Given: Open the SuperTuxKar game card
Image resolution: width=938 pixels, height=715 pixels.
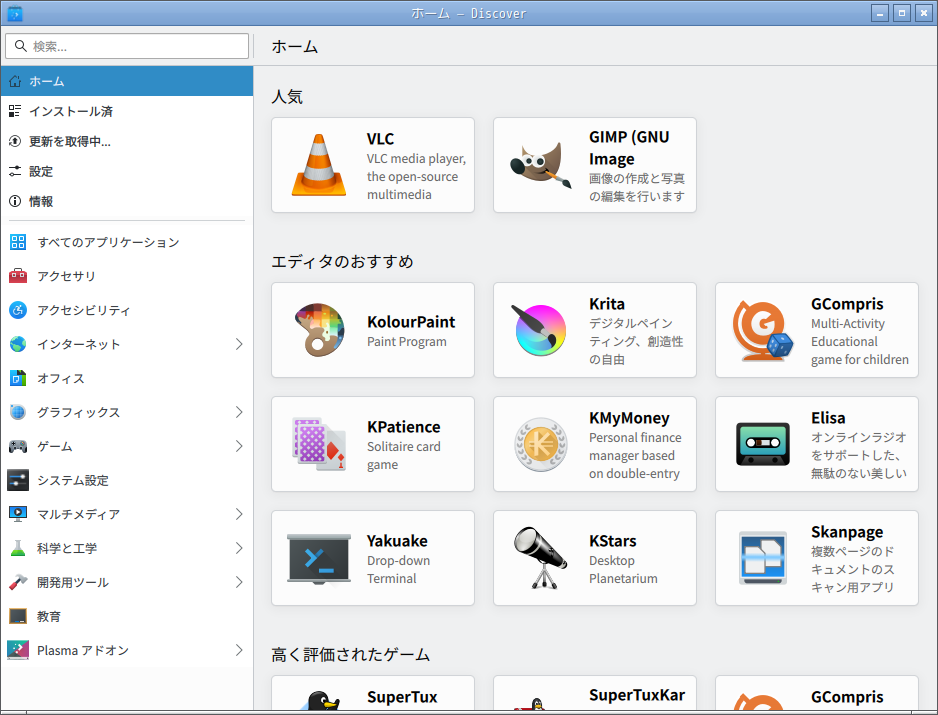Looking at the screenshot, I should [595, 693].
